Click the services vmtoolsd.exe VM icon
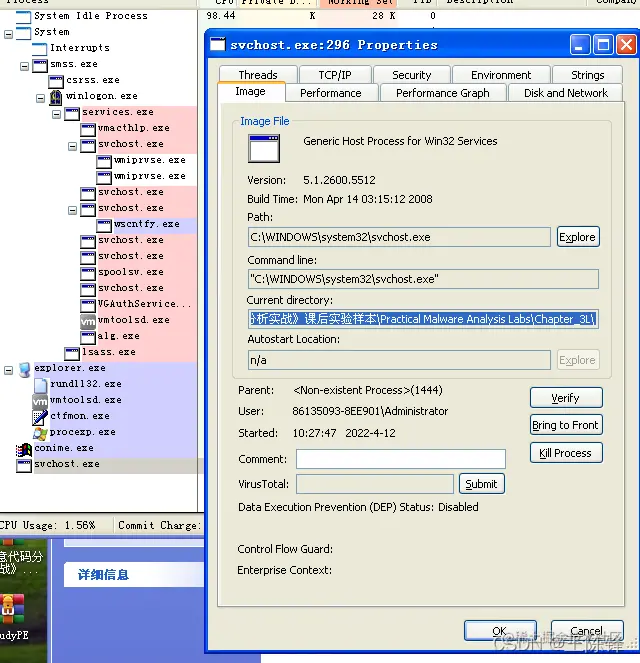 (88, 321)
